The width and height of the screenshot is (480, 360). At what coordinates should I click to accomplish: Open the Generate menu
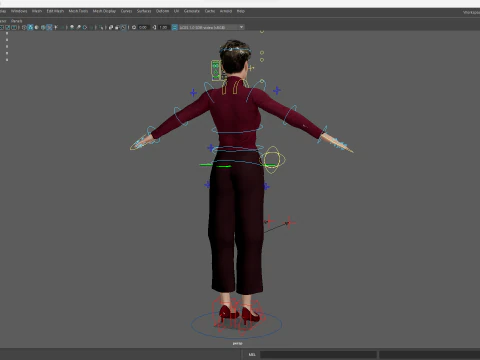tap(192, 11)
